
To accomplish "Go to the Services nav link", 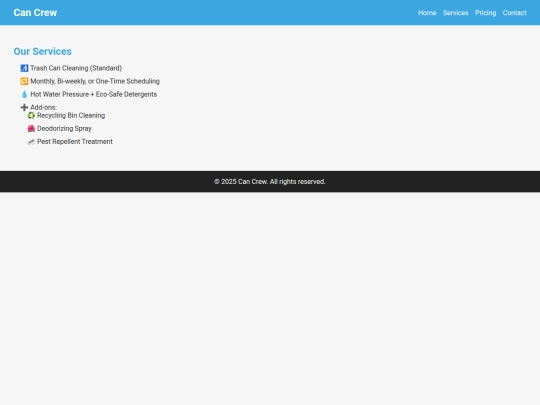I will [456, 13].
